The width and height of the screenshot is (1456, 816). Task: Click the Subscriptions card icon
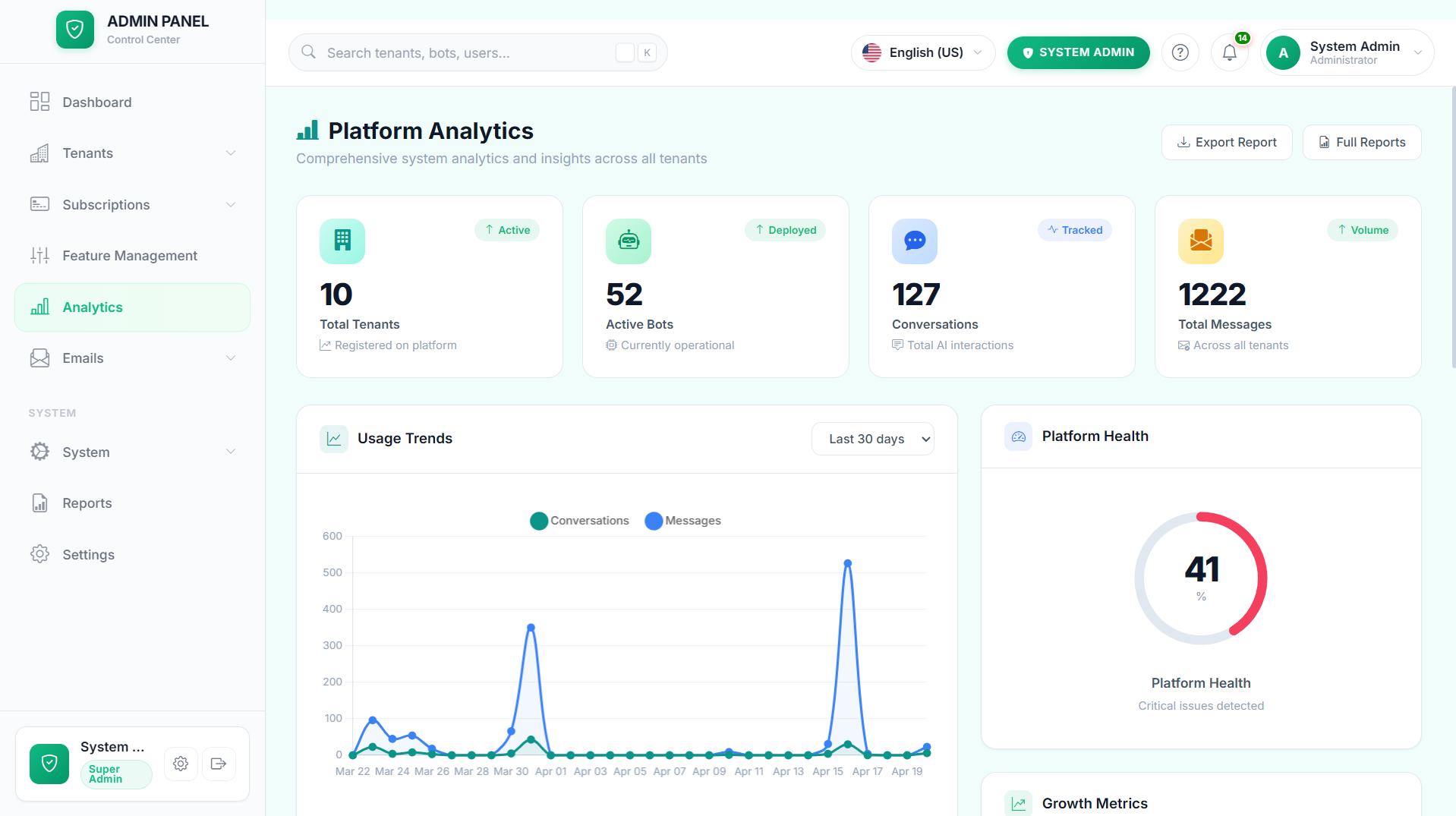pyautogui.click(x=39, y=204)
